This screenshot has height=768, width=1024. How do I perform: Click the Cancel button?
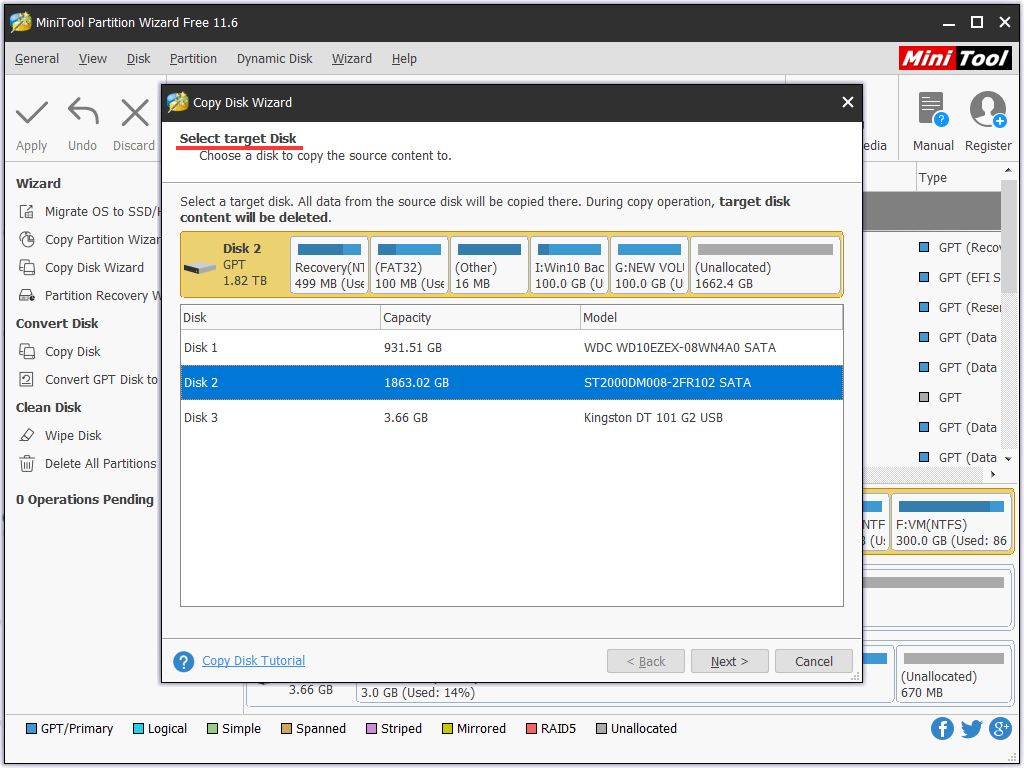[814, 662]
